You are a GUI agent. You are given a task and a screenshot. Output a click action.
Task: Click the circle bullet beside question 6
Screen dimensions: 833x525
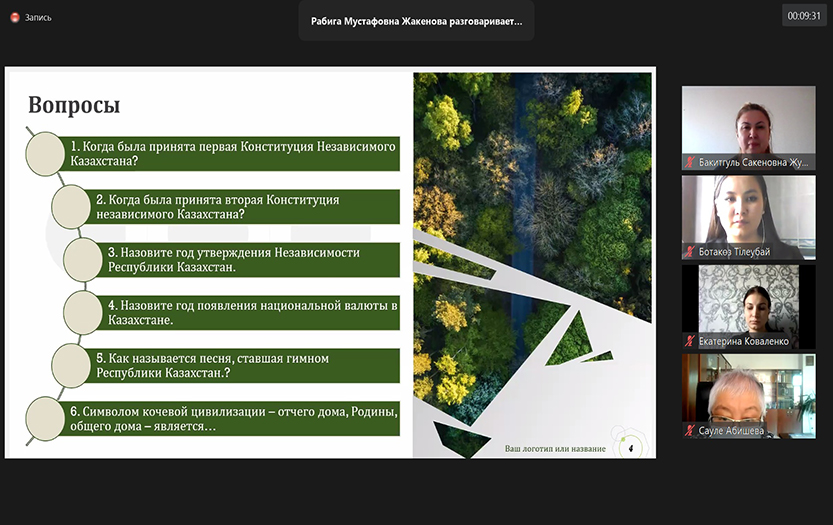click(x=45, y=418)
